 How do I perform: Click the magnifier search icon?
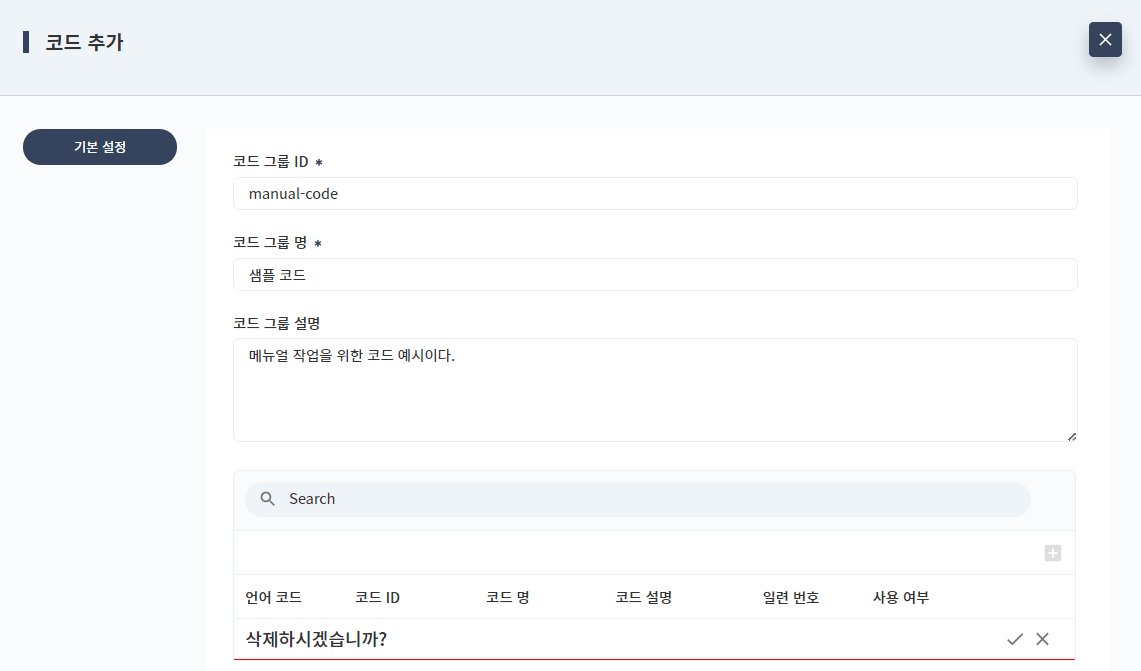268,499
